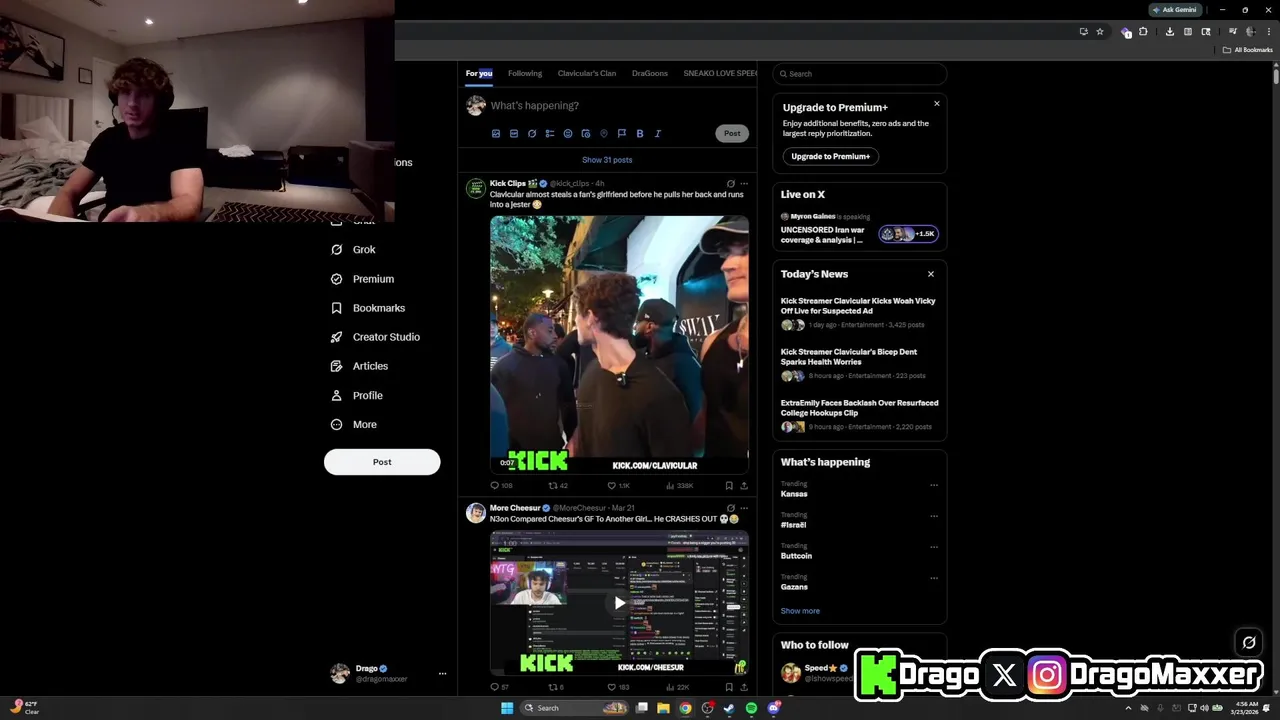Toggle bold text formatting
This screenshot has height=720, width=1280.
[640, 133]
